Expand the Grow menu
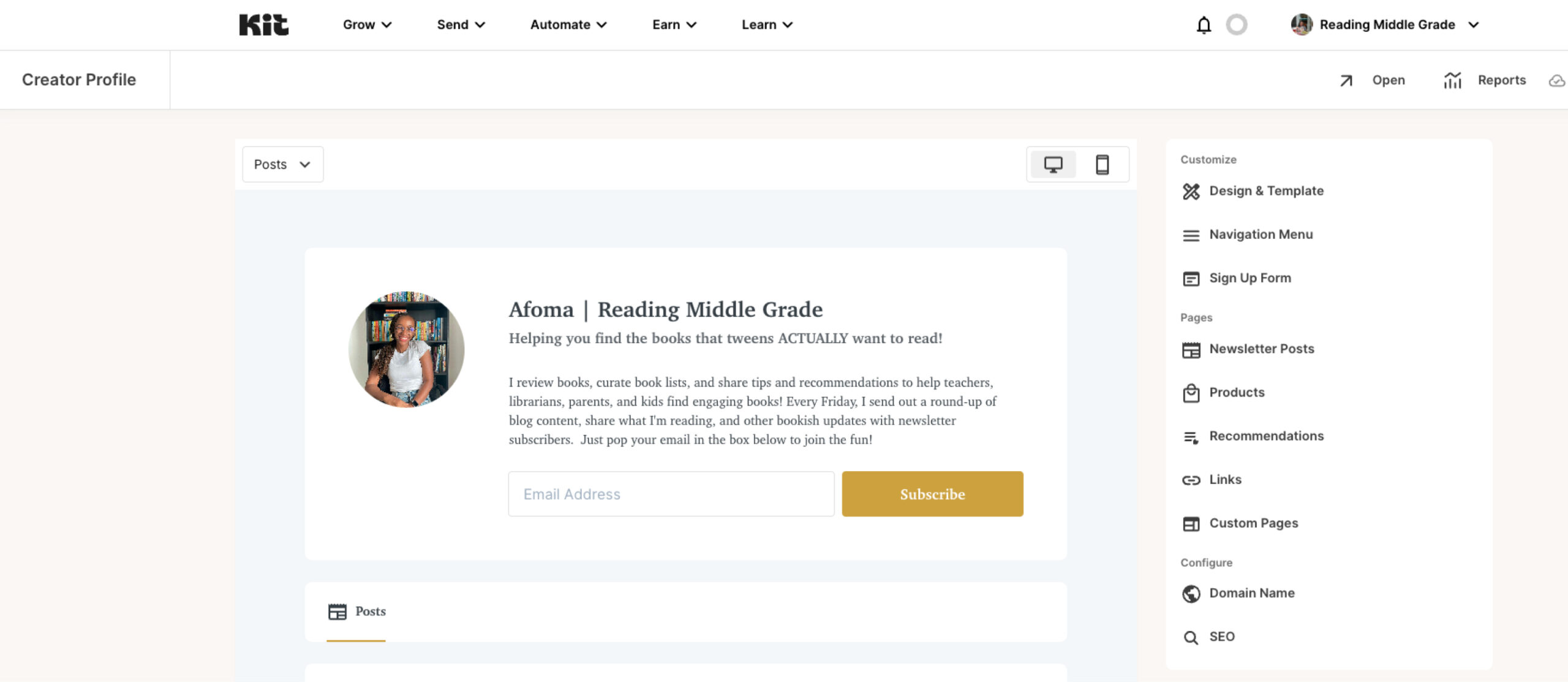This screenshot has width=1568, height=682. (367, 25)
